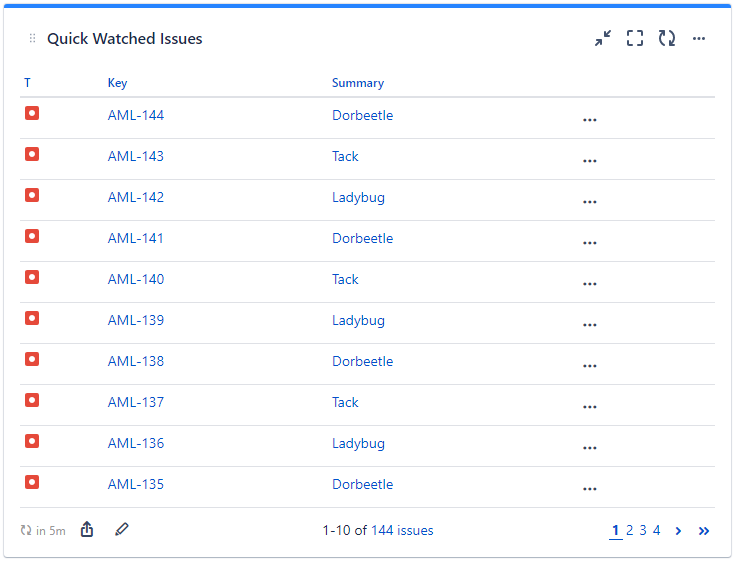Click the export icon in the footer
This screenshot has width=735, height=561.
(x=87, y=530)
